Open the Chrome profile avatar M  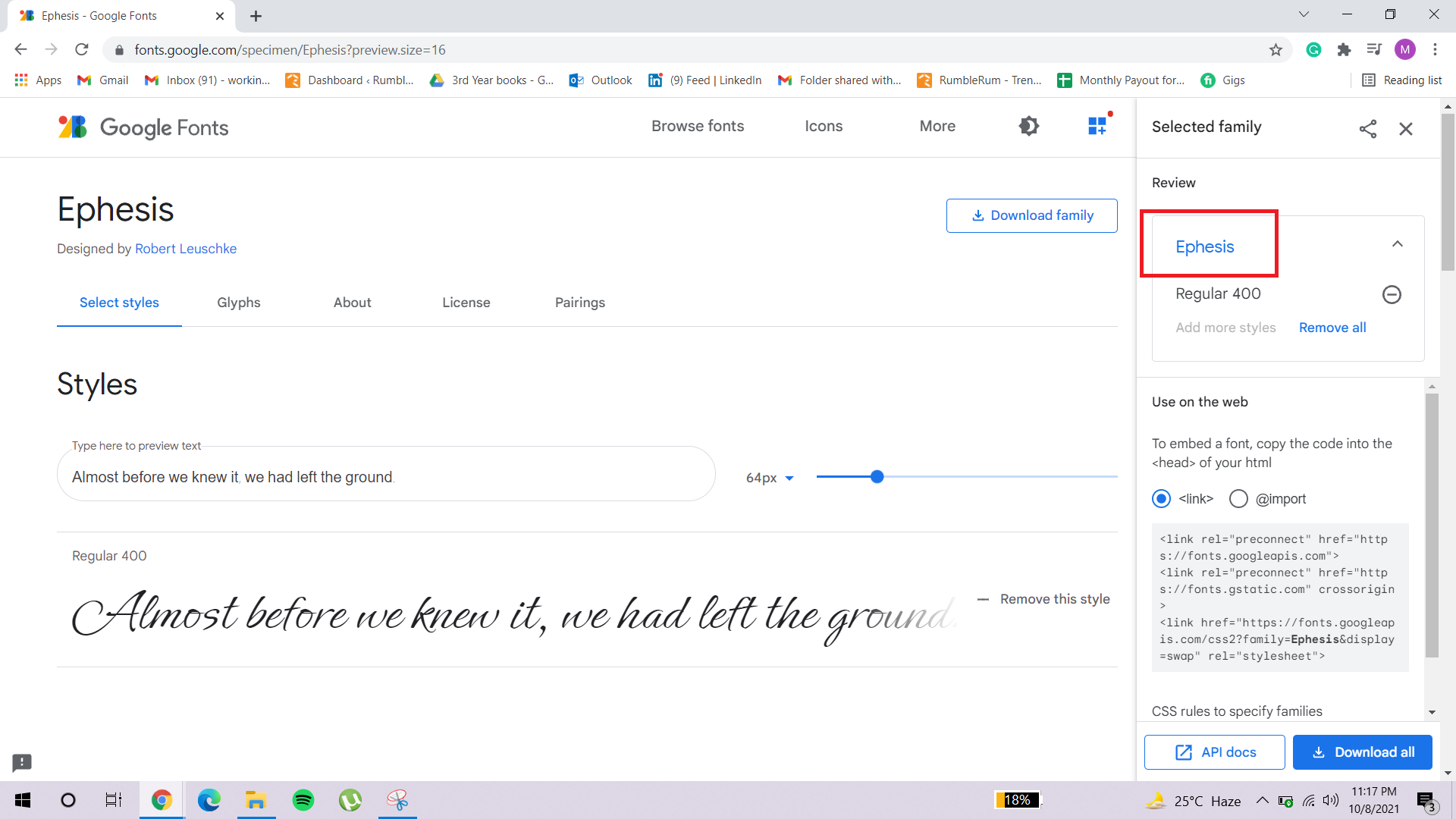coord(1405,50)
